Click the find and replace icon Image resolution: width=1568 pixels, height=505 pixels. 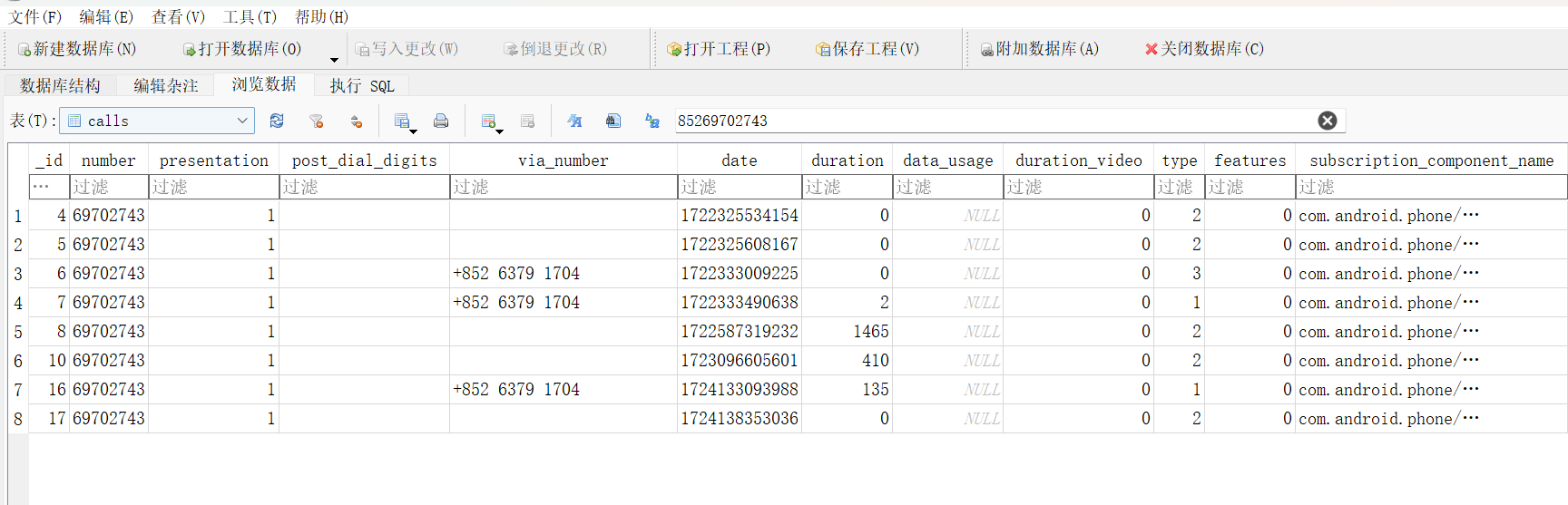[x=652, y=121]
